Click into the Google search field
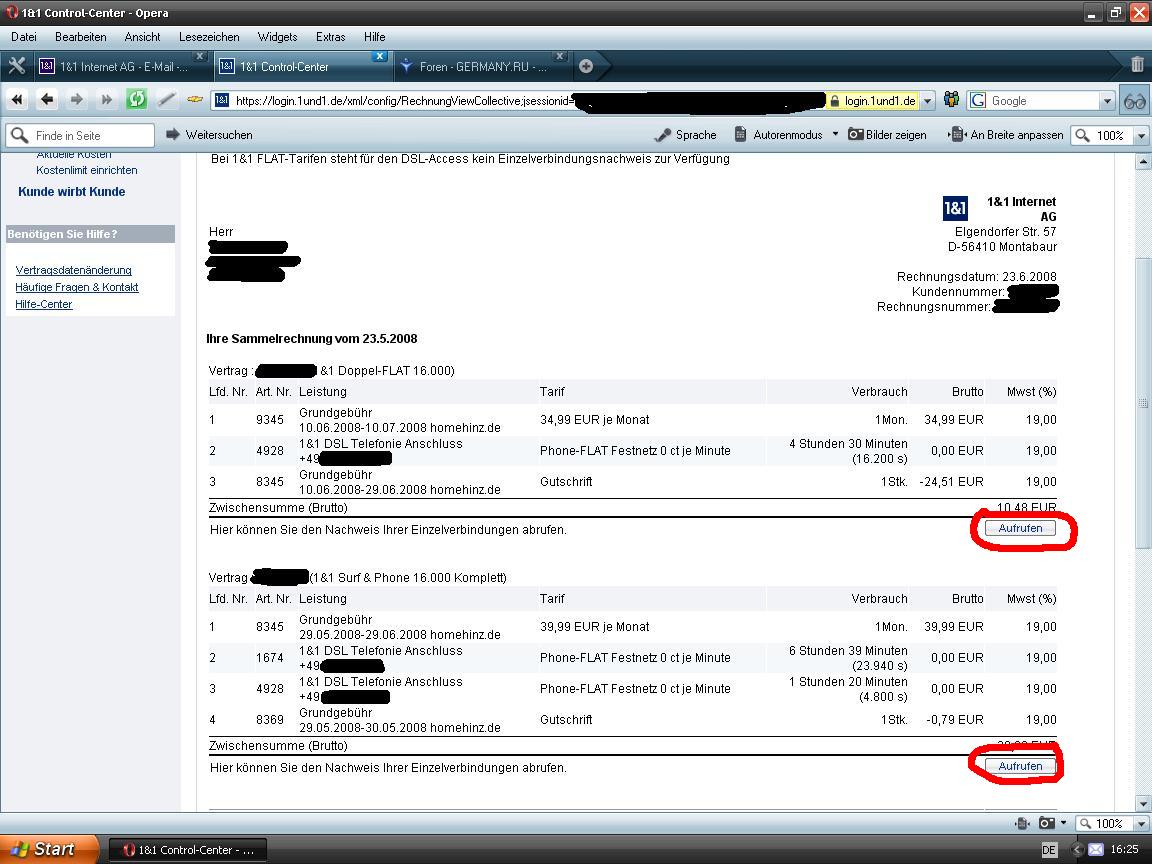 1043,101
